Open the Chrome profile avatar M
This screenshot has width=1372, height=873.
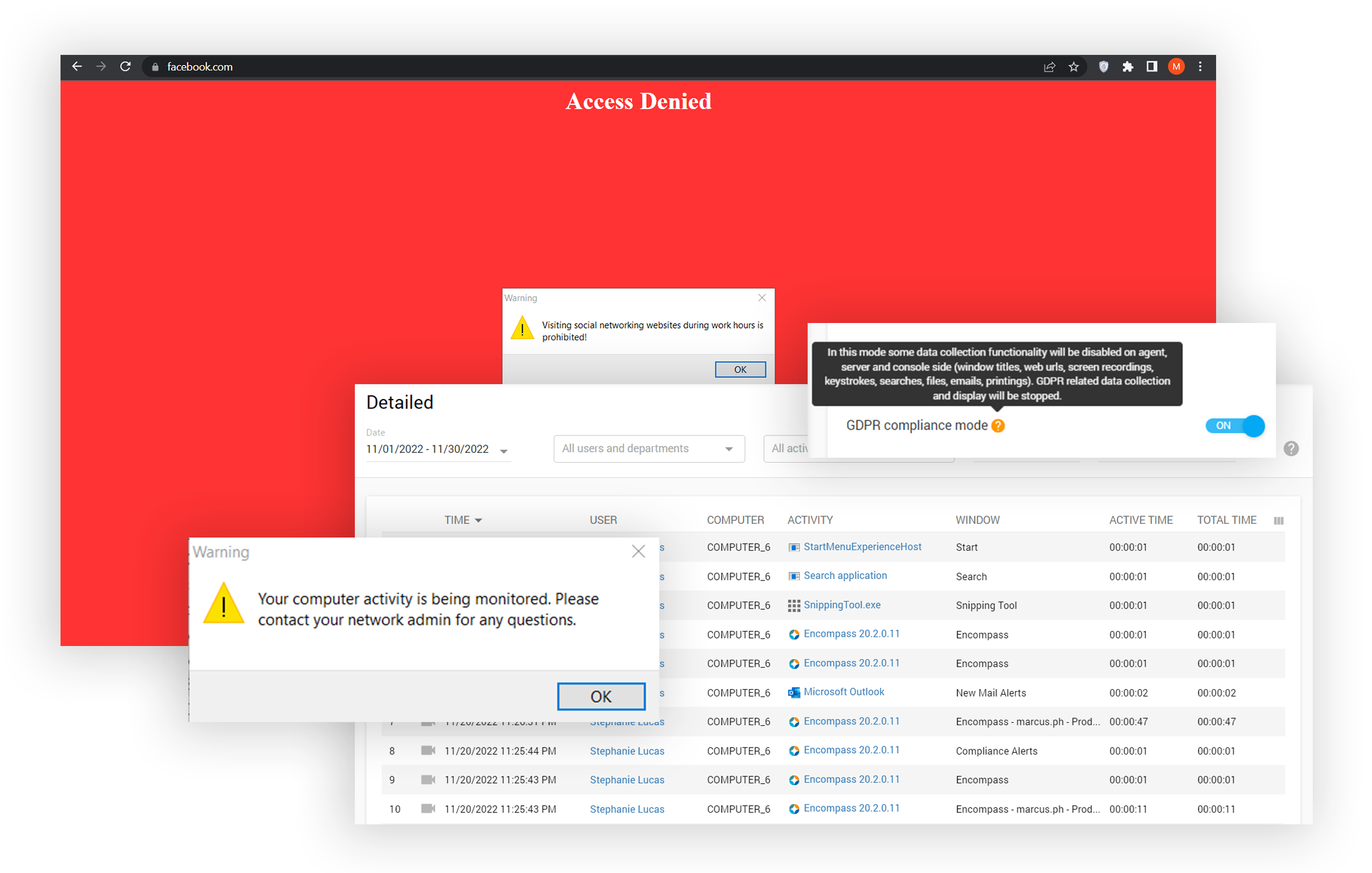[x=1176, y=67]
